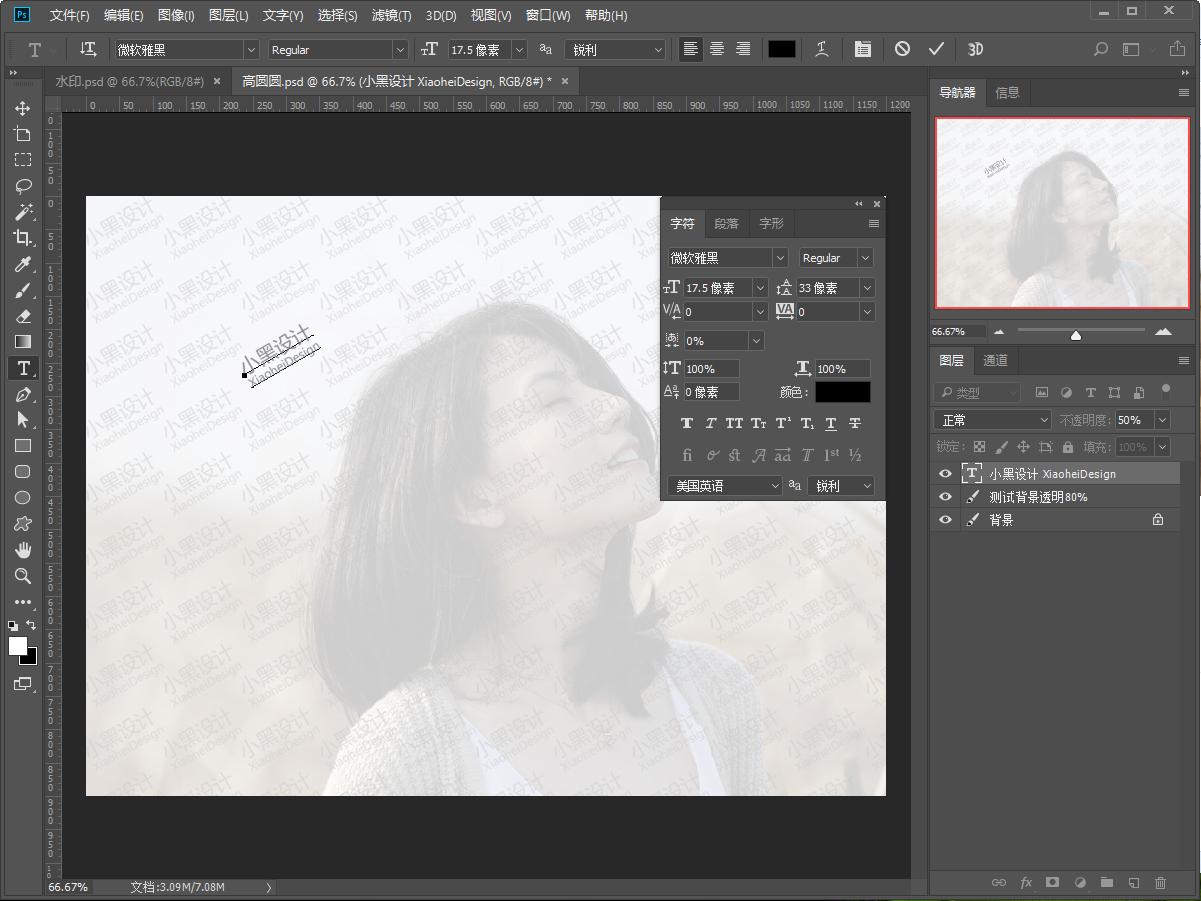Screen dimensions: 1201x901
Task: Click the text color swatch in character panel
Action: 842,392
